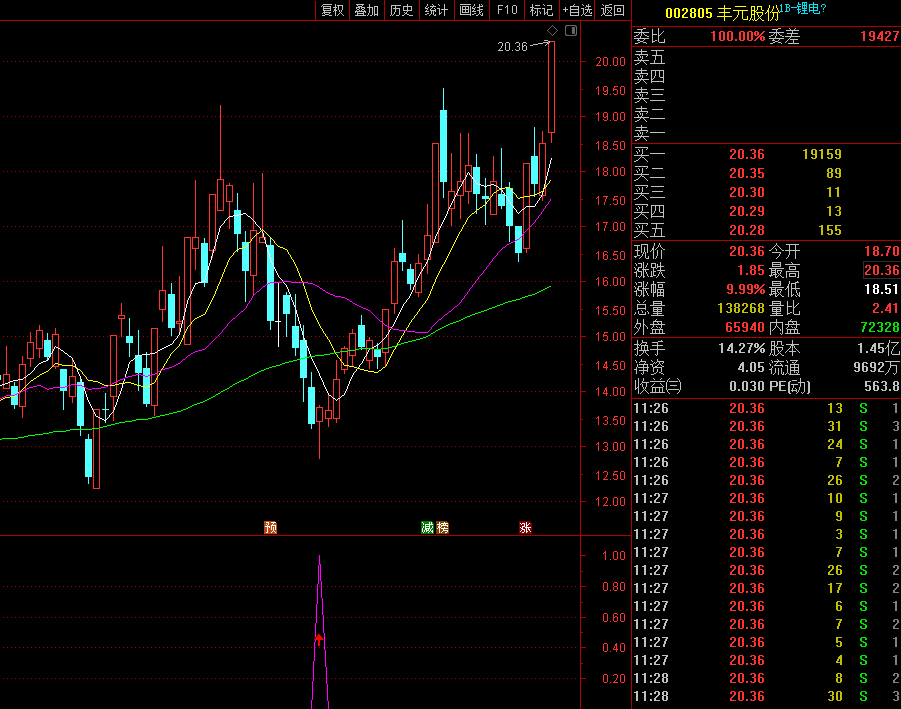Click the latest limit-up candlestick

(552, 87)
